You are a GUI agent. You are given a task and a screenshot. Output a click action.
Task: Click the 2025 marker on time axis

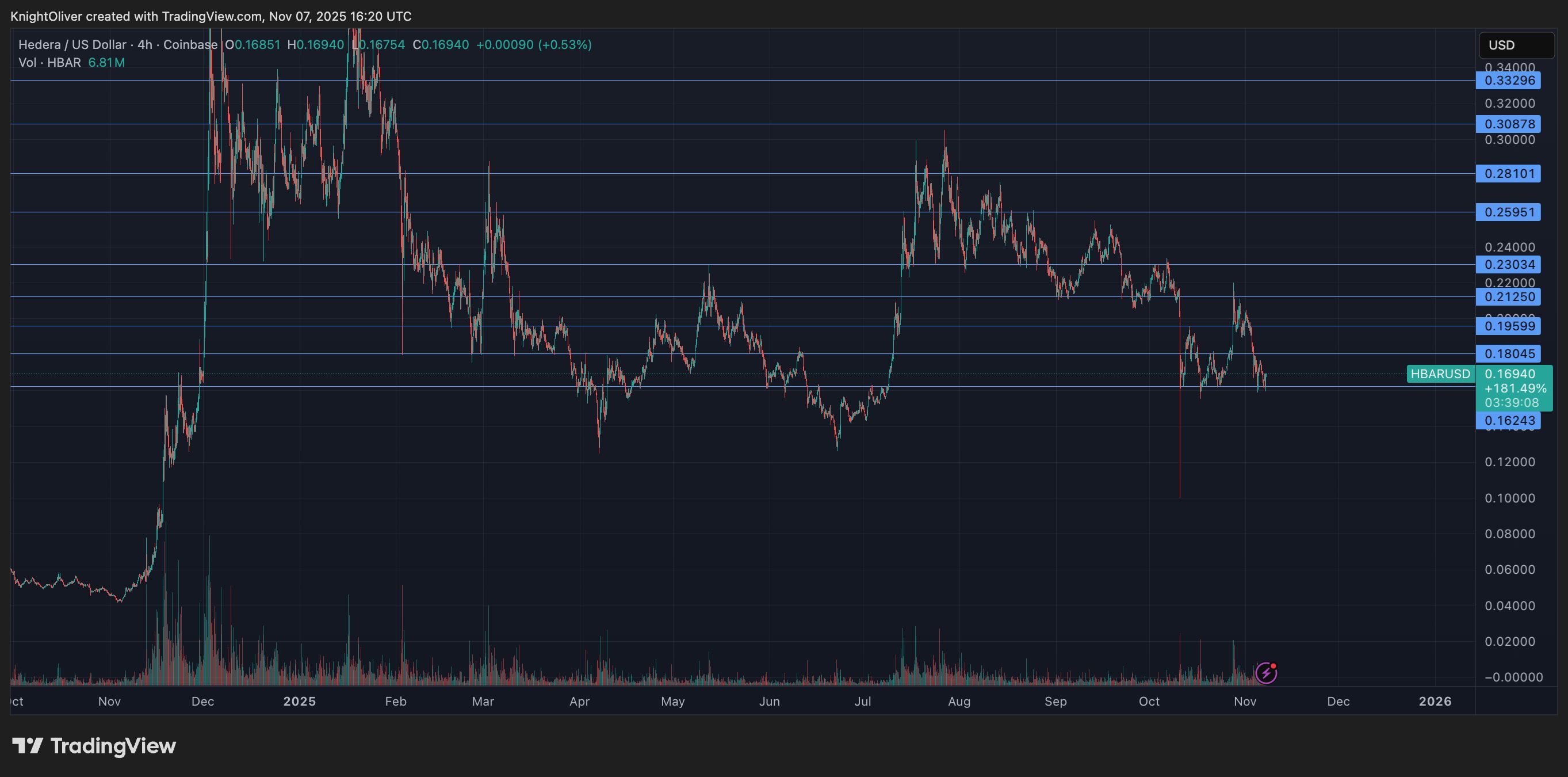pyautogui.click(x=300, y=702)
